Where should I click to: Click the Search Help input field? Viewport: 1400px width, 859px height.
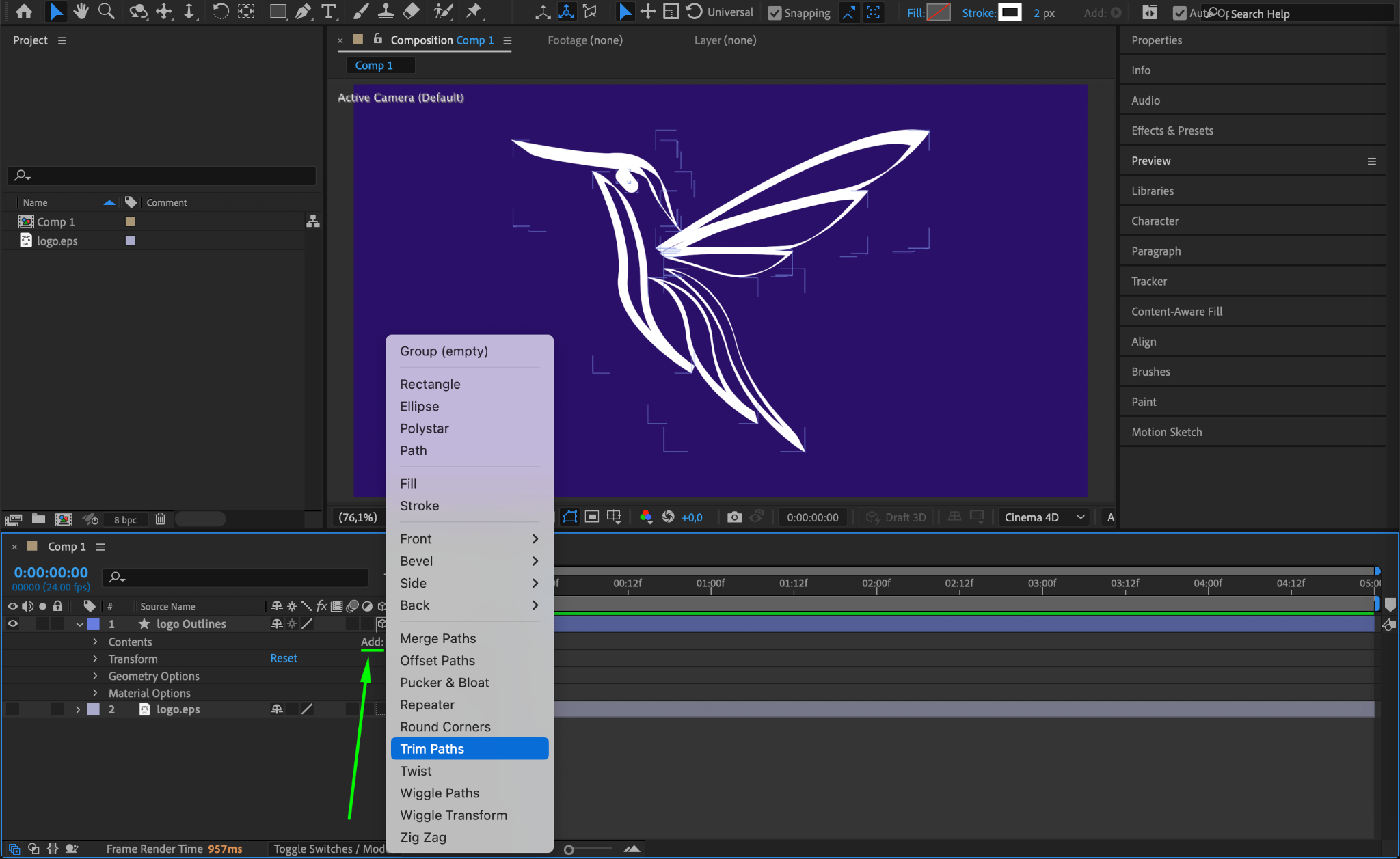coord(1299,13)
